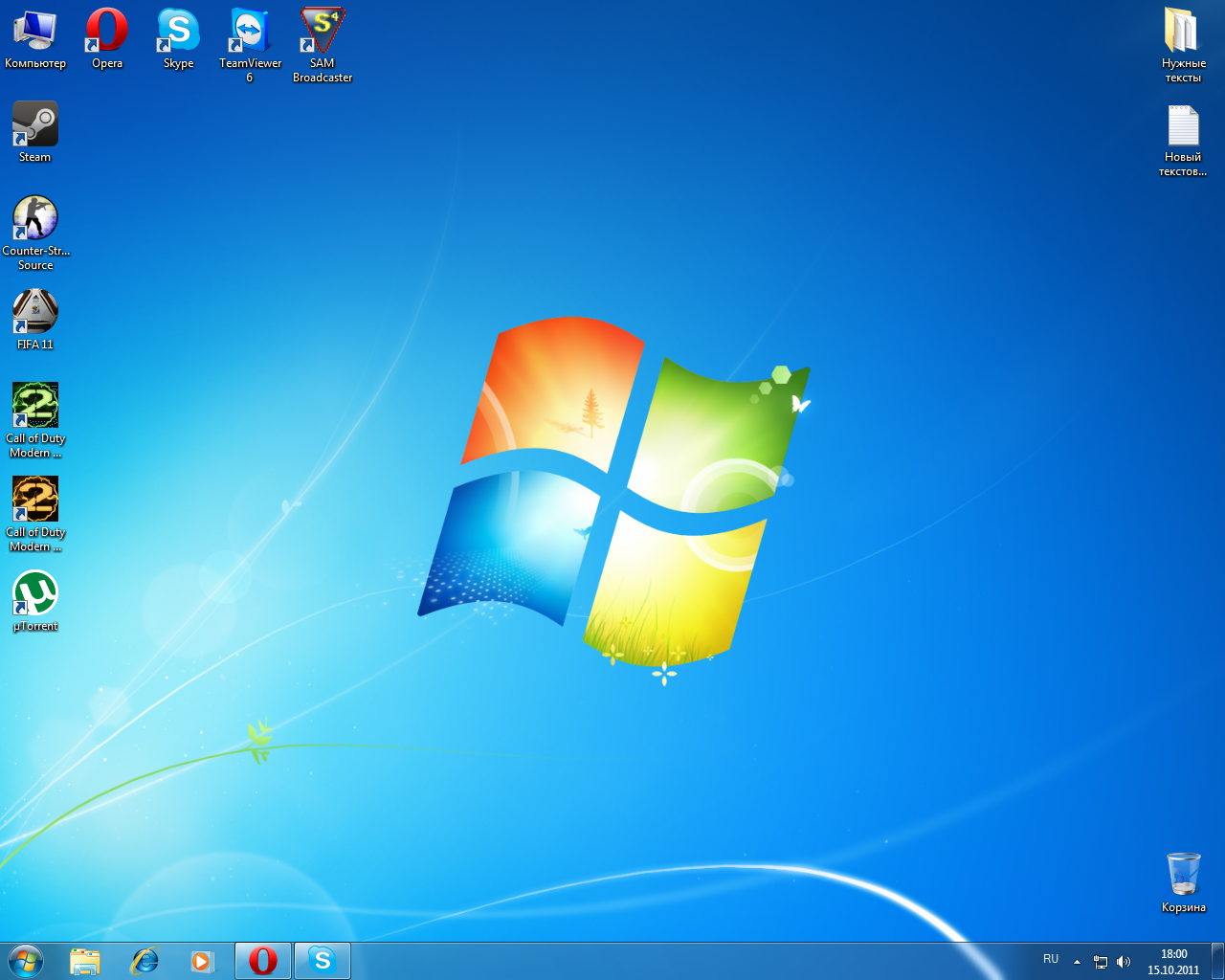
Task: Select the FIFA 11 shortcut
Action: tap(35, 320)
